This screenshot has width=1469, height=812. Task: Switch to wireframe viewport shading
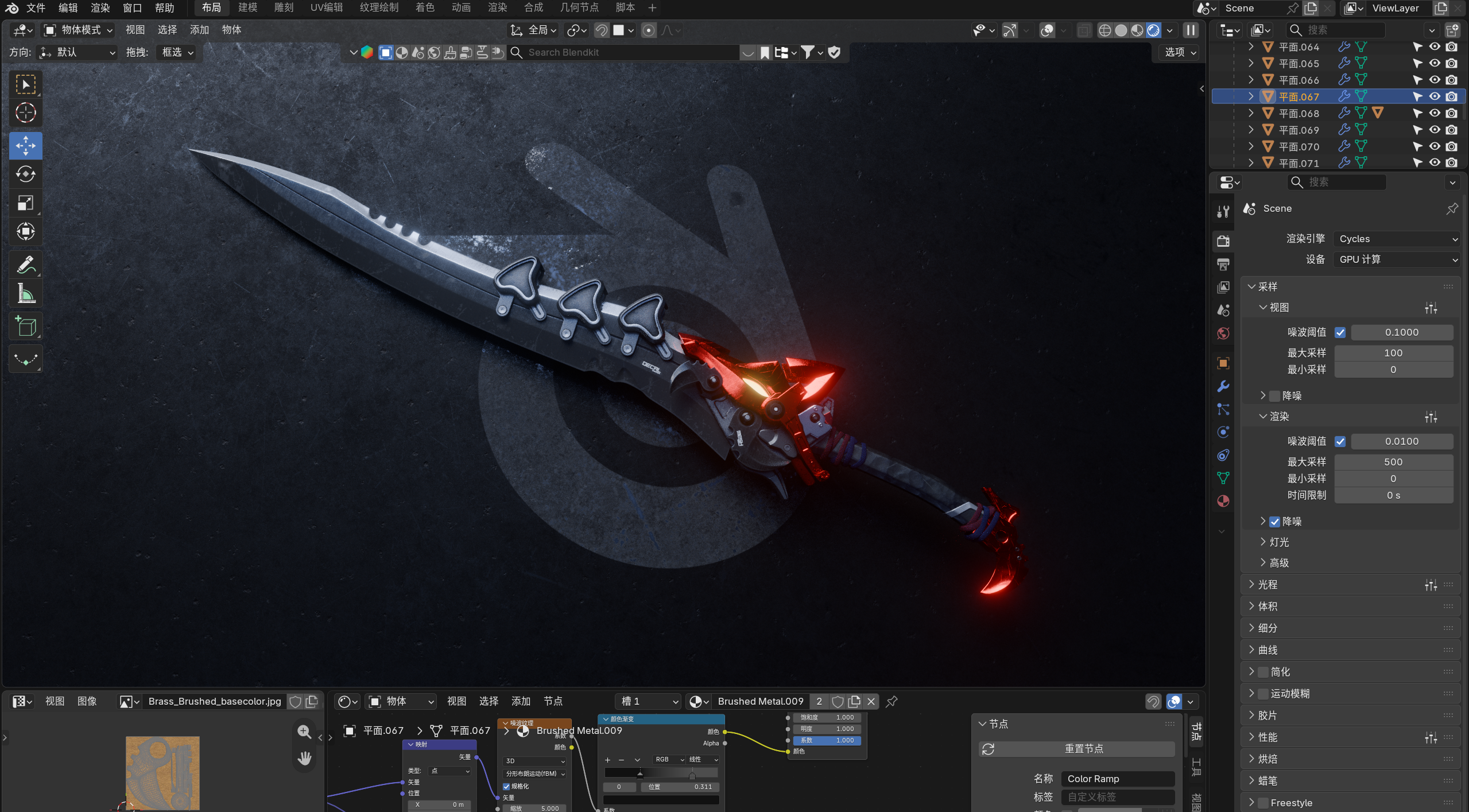(1104, 30)
